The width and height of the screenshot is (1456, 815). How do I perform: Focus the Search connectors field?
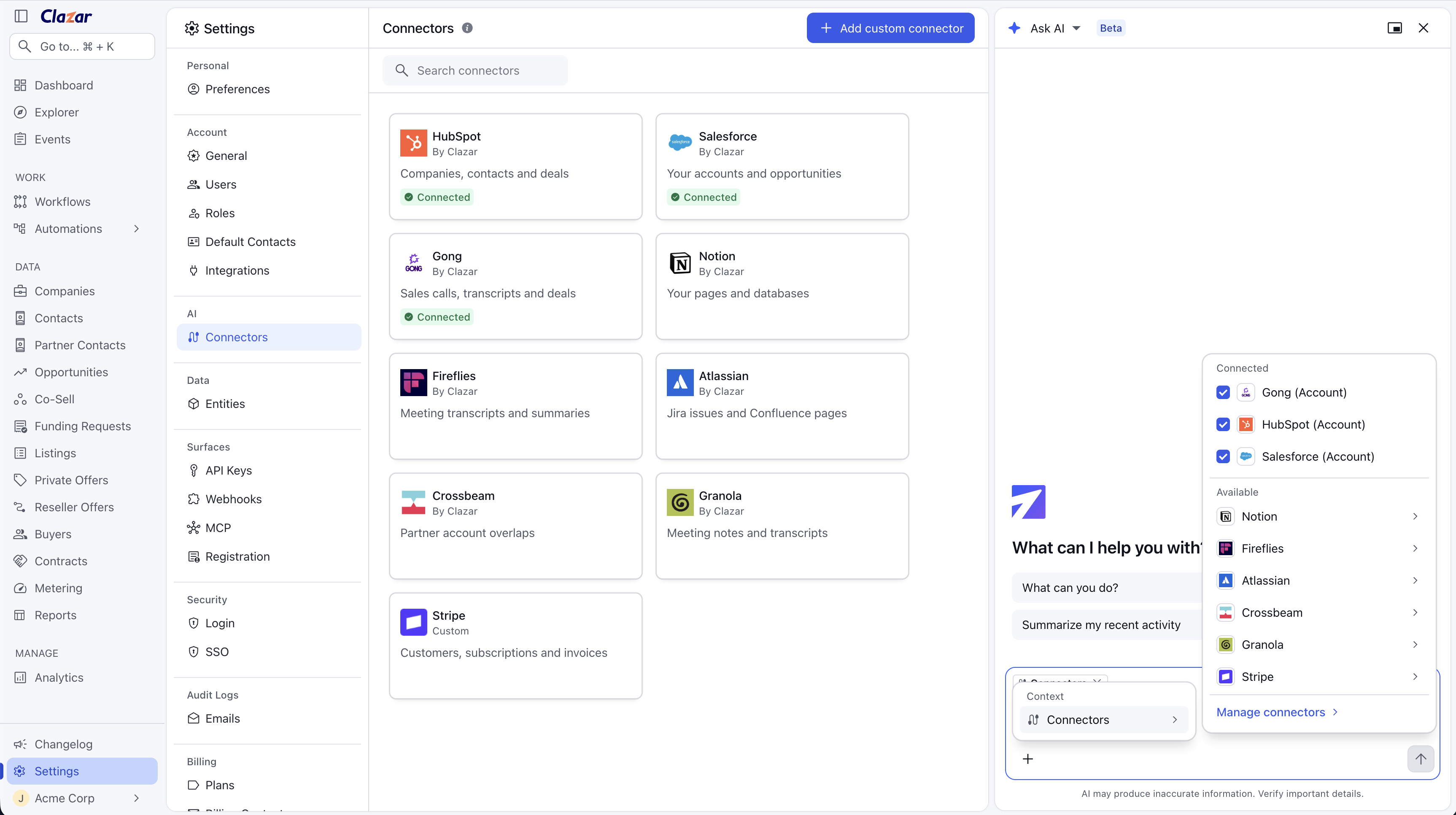[475, 70]
